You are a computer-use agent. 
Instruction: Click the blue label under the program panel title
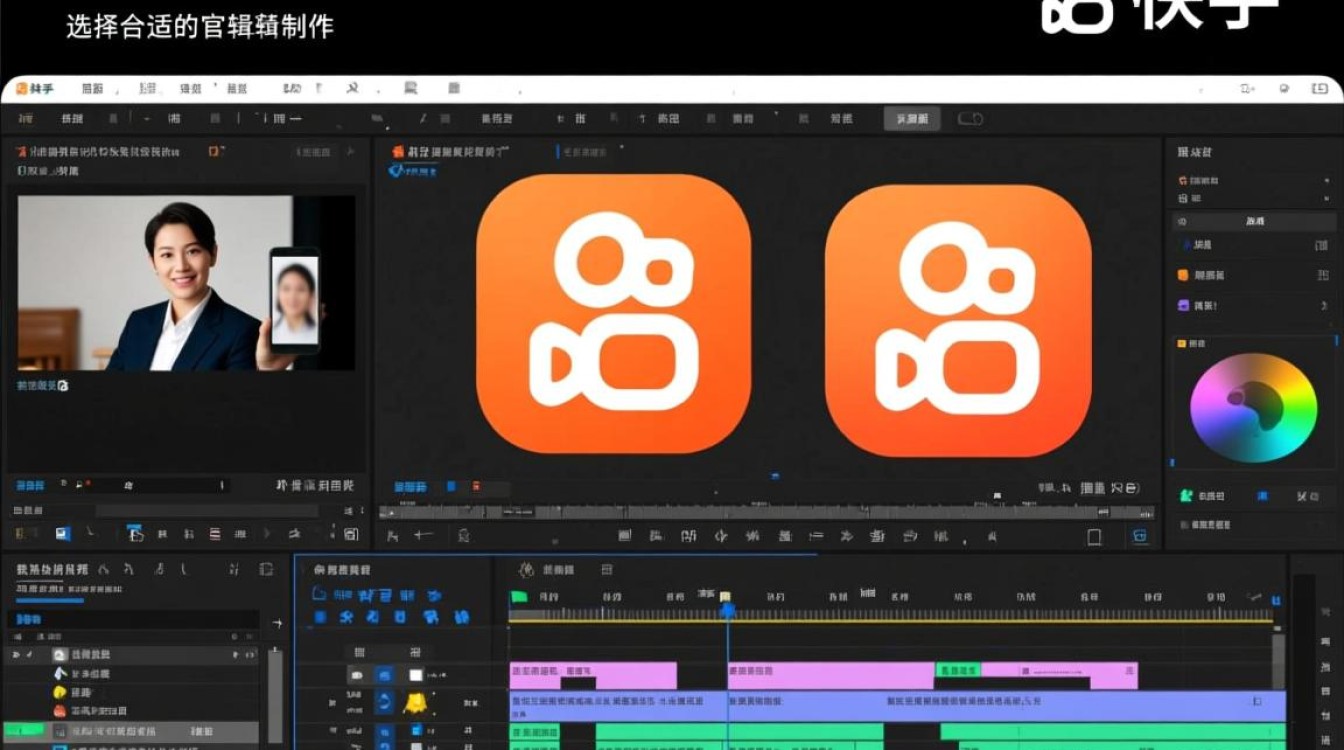[412, 172]
